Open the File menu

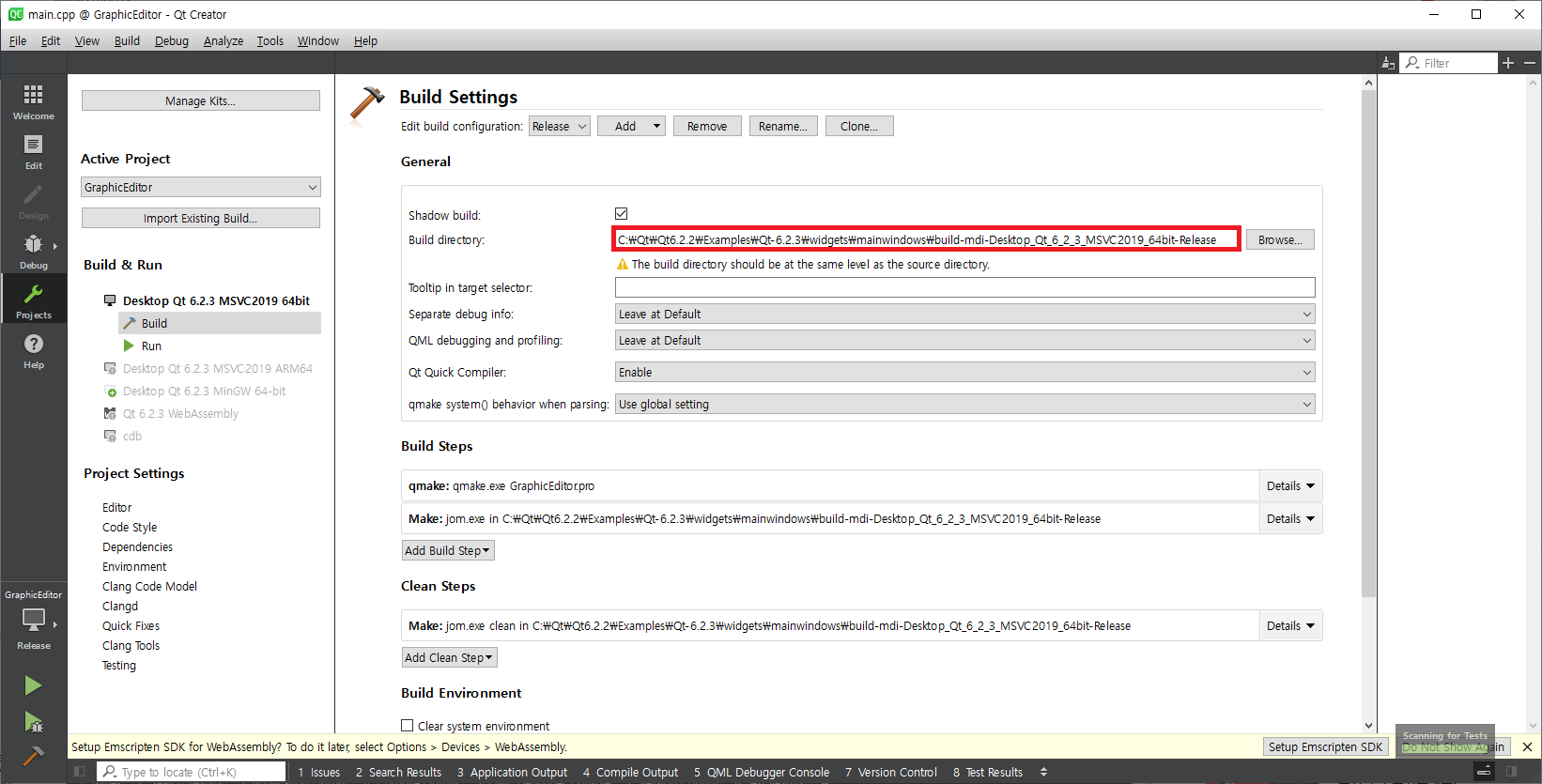(x=18, y=40)
